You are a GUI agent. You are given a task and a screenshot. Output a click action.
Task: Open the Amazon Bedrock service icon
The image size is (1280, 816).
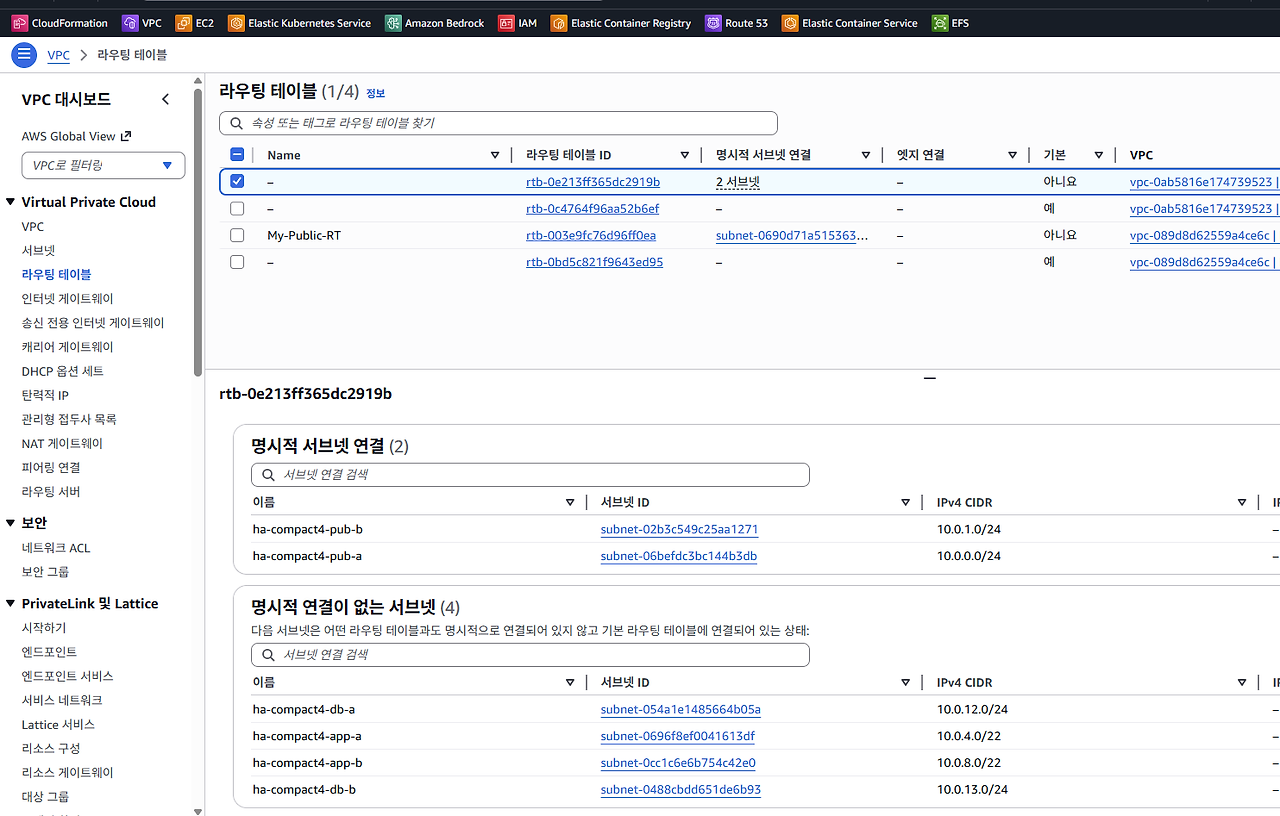[393, 23]
